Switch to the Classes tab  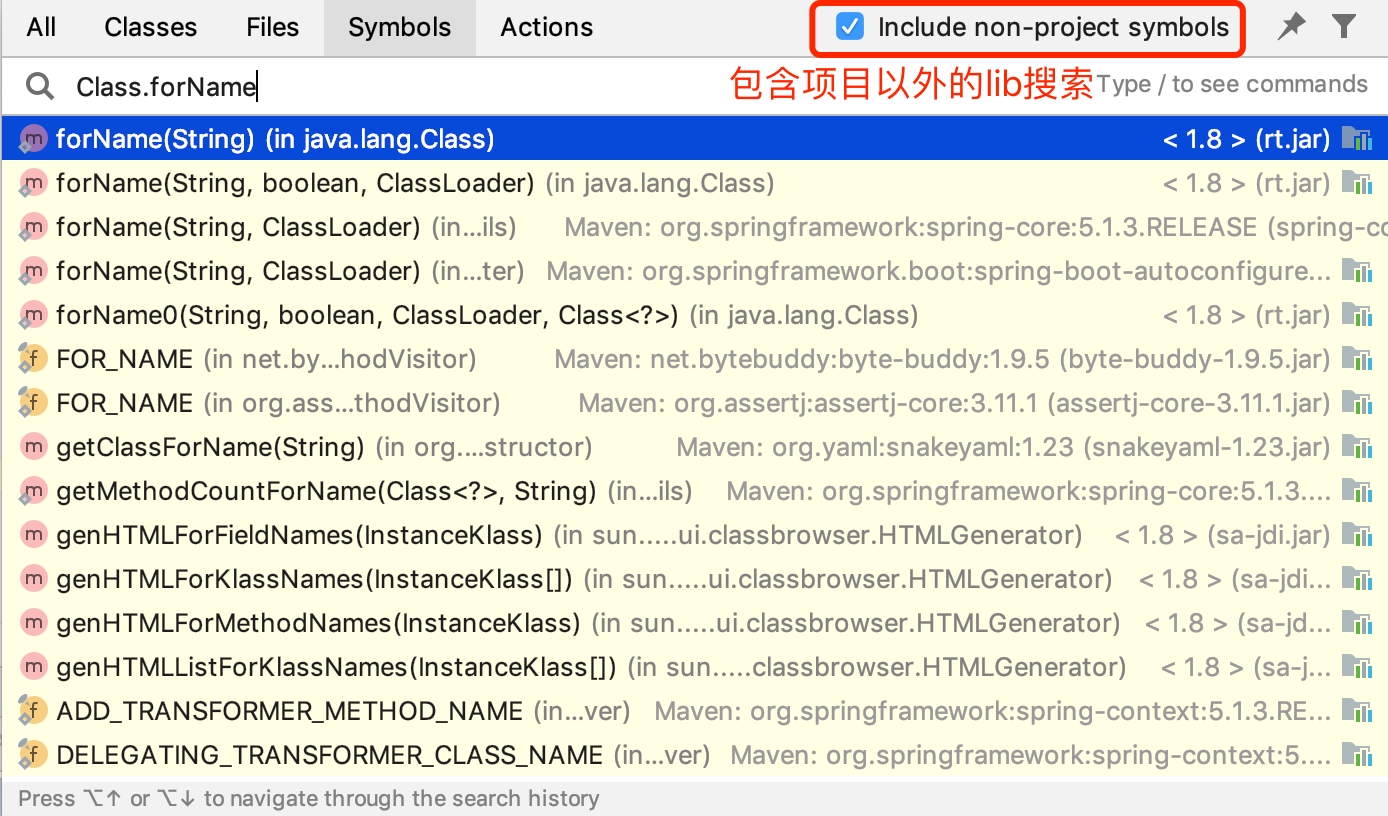click(150, 27)
